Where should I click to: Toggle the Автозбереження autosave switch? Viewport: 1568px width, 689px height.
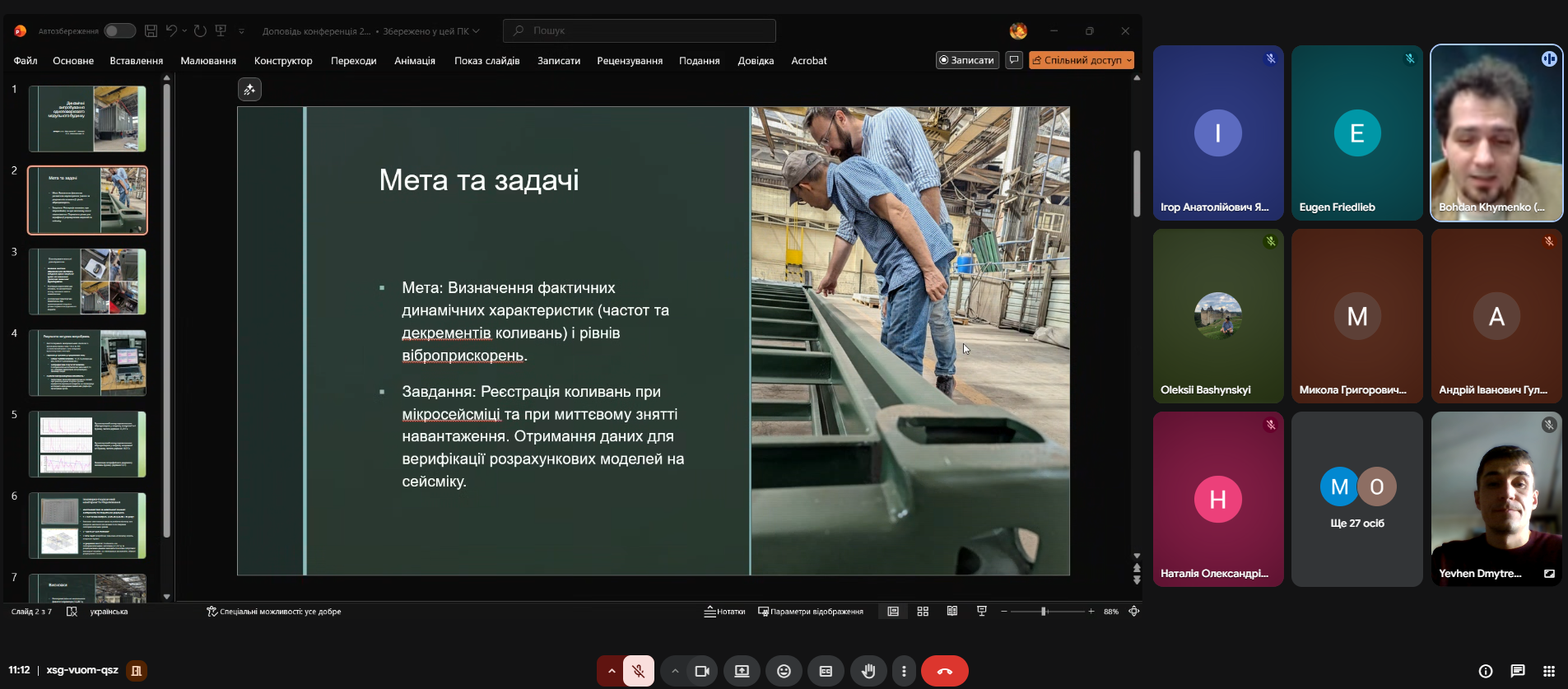(x=119, y=30)
